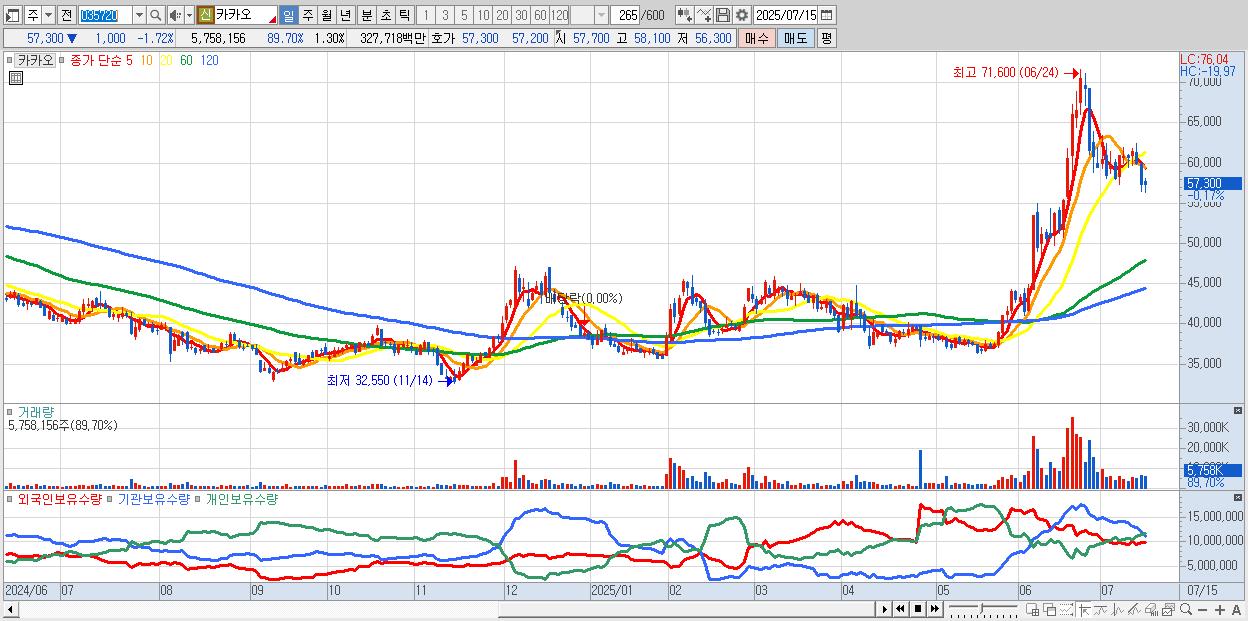Toggle the 개인보유수량 series checkbox
This screenshot has height=621, width=1248.
198,498
